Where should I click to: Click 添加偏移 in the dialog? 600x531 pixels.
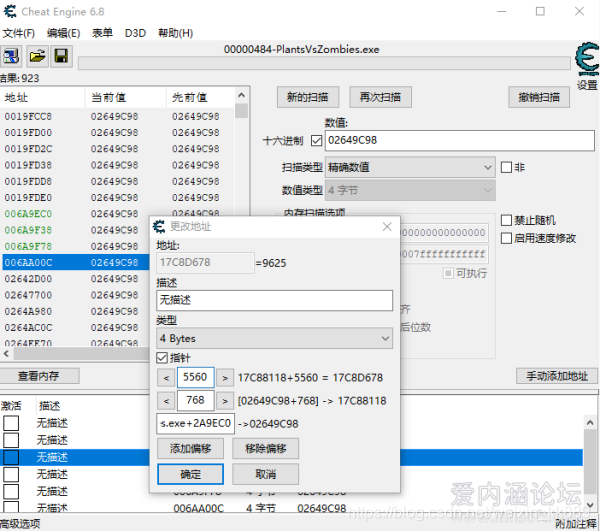coord(190,448)
